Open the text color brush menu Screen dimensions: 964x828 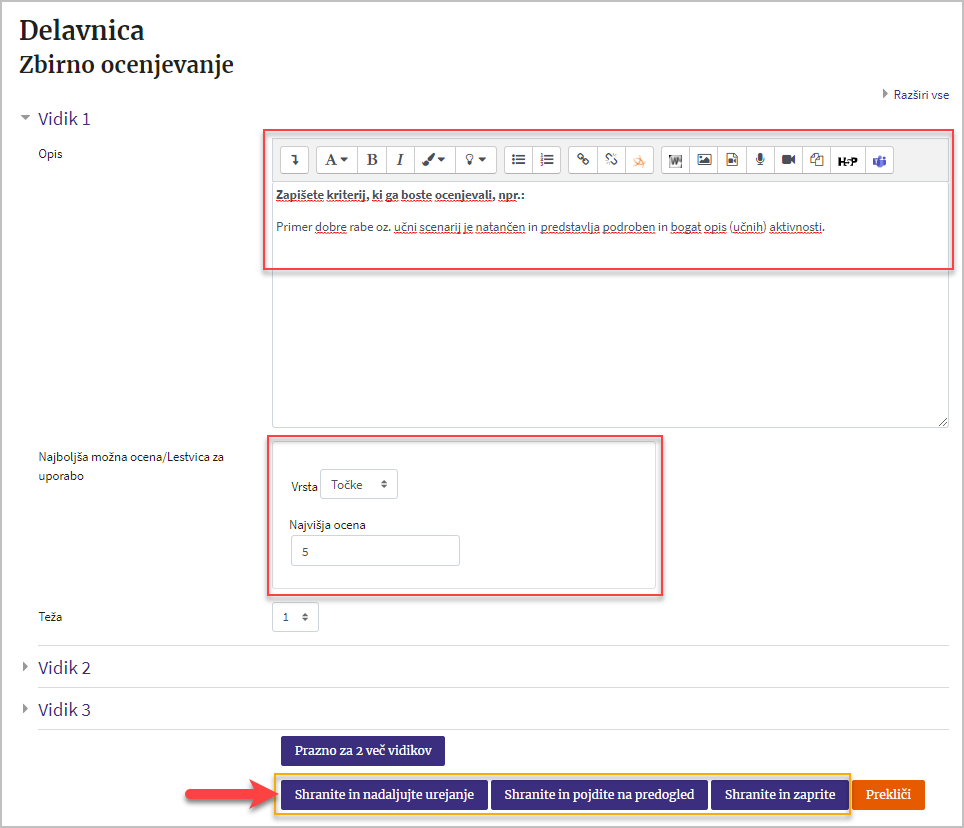click(x=435, y=160)
